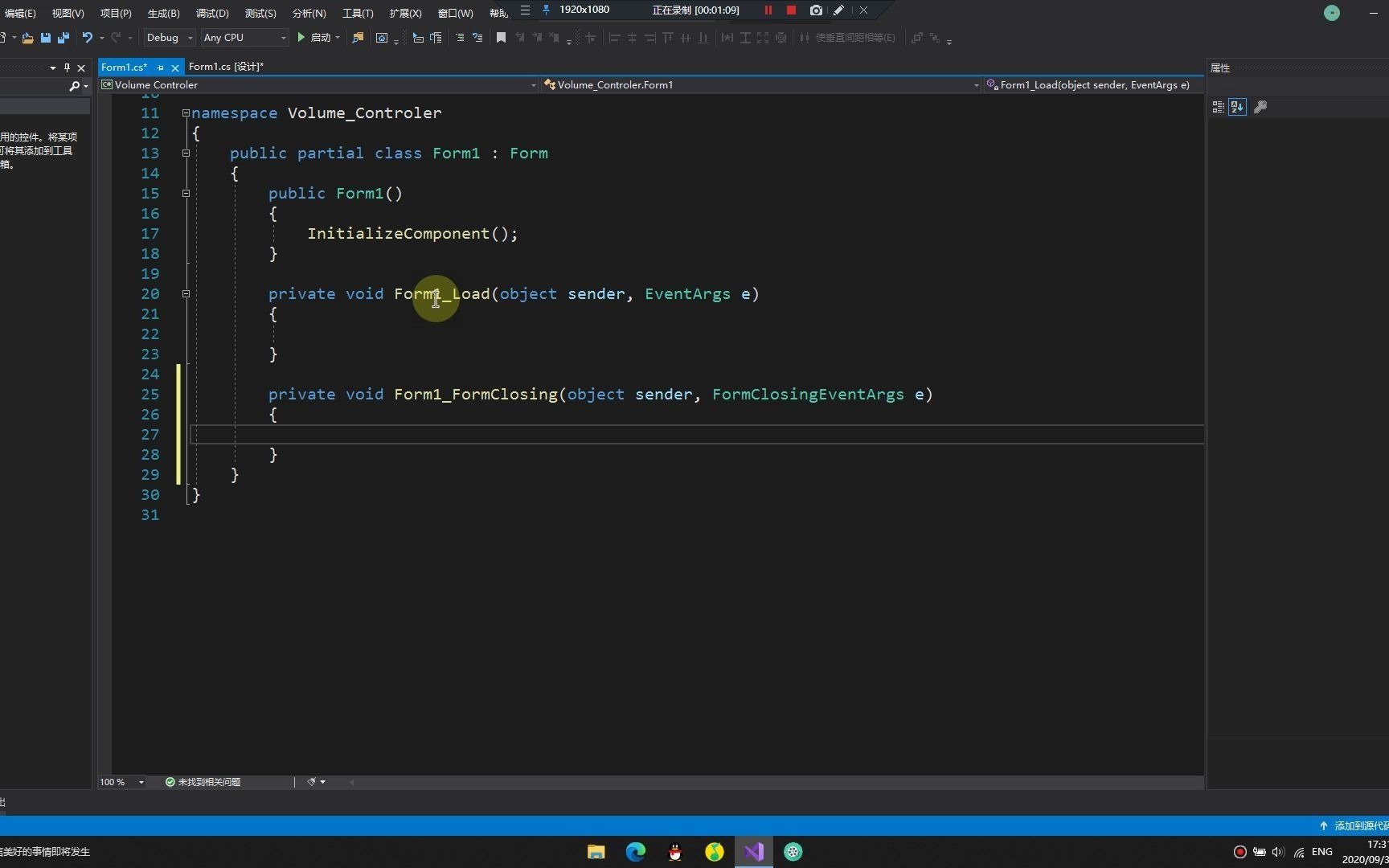This screenshot has width=1389, height=868.
Task: Pause the screen recording
Action: click(x=768, y=10)
